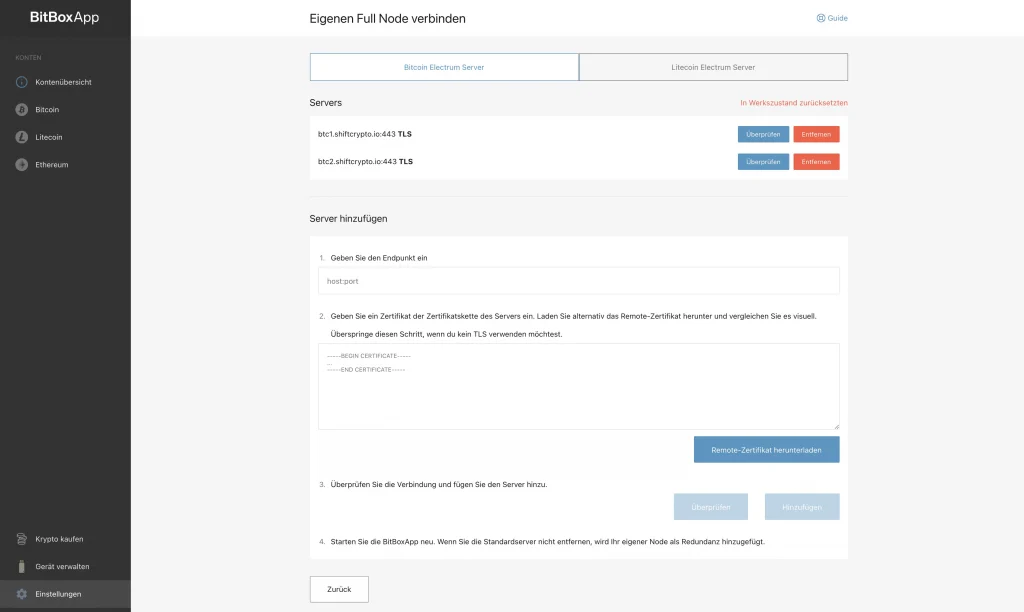Check btc1.shiftcrypto.io server with Überprüfen
The height and width of the screenshot is (612, 1024).
[x=763, y=134]
